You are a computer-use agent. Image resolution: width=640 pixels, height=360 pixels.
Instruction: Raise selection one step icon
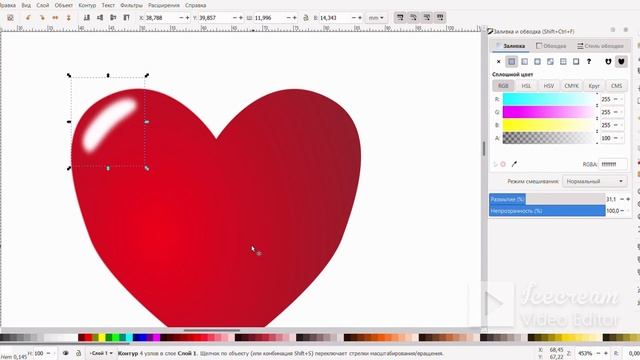[113, 18]
